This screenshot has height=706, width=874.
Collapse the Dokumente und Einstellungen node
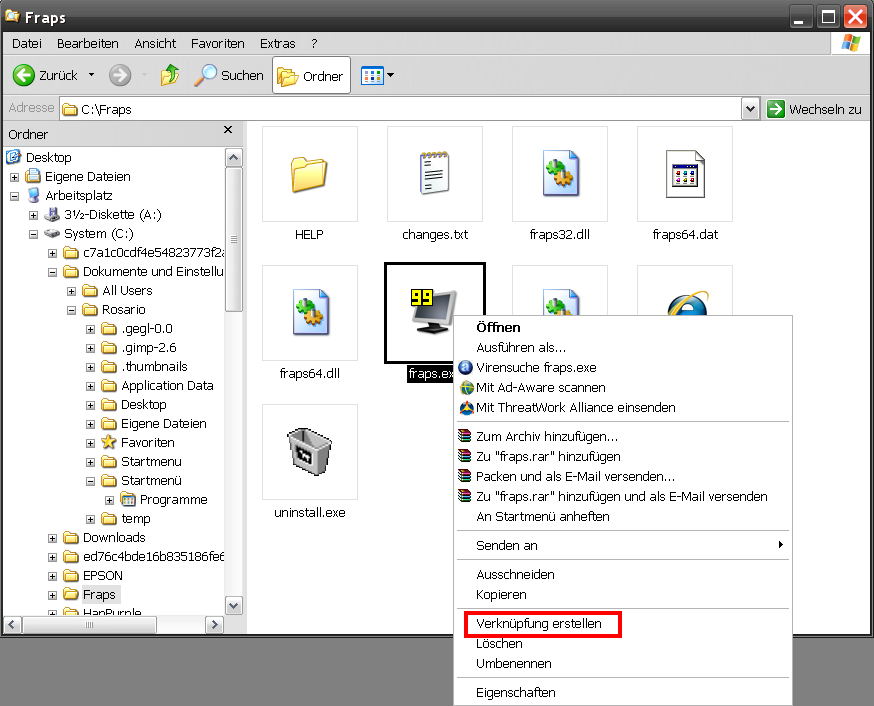pyautogui.click(x=52, y=272)
